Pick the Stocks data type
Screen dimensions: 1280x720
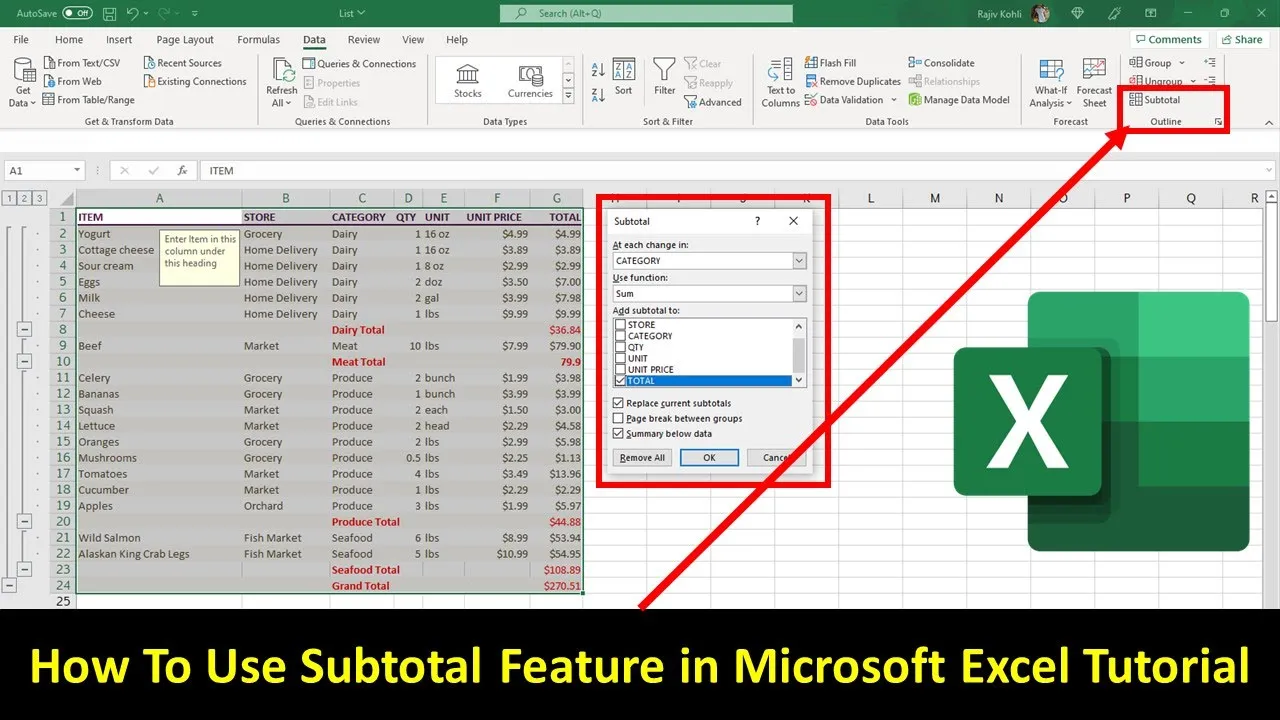point(468,82)
